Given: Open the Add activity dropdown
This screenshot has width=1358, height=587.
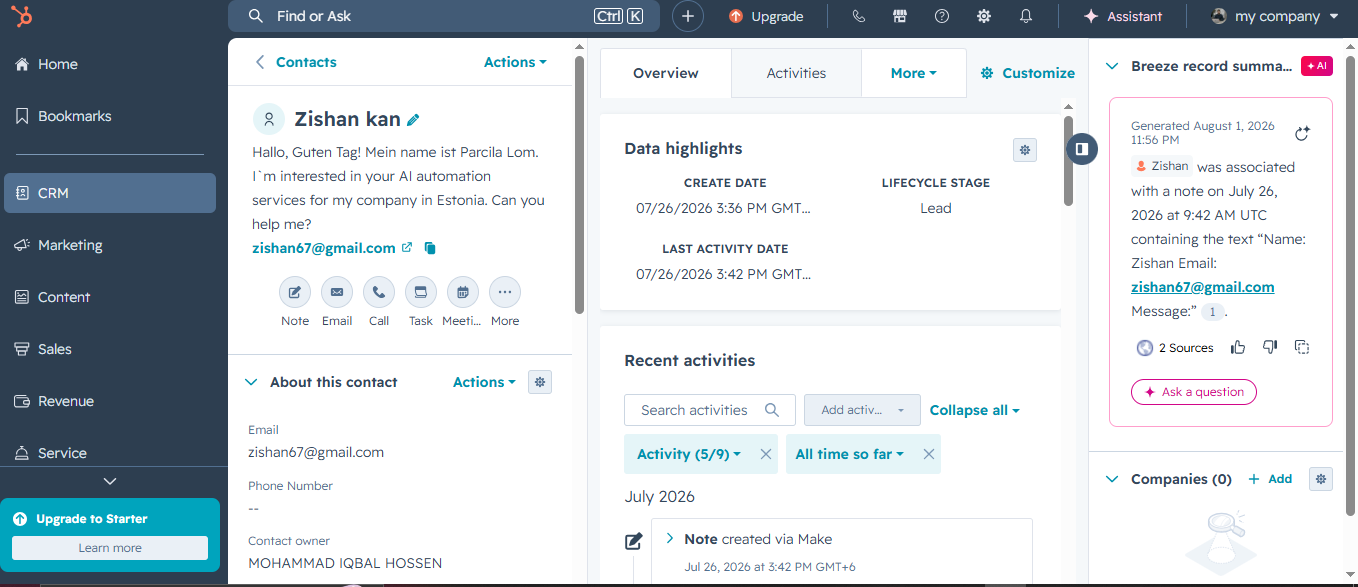Looking at the screenshot, I should [862, 410].
